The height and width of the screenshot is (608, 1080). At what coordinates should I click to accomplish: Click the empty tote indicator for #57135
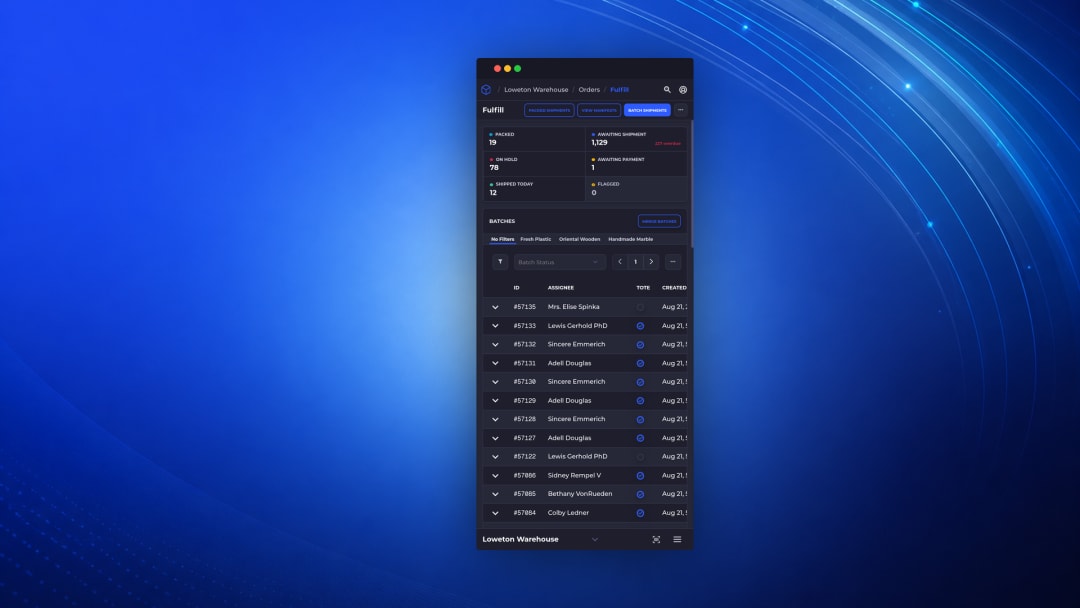point(641,307)
